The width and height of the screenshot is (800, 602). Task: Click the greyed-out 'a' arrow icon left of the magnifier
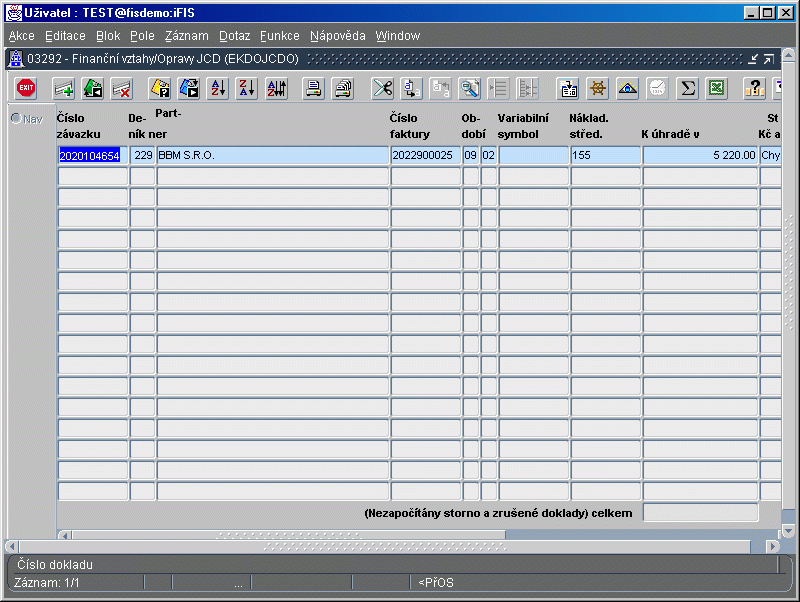[440, 88]
